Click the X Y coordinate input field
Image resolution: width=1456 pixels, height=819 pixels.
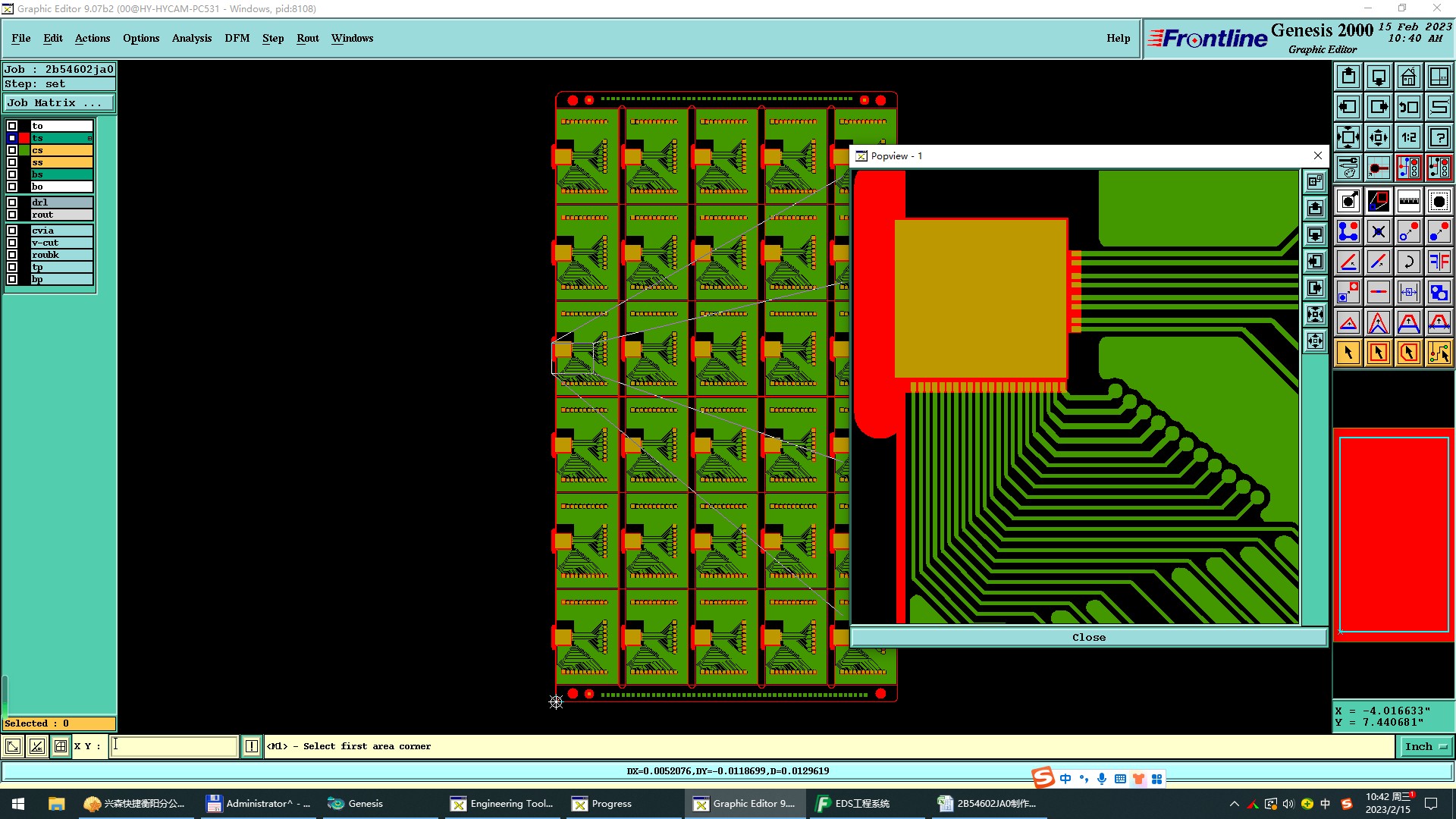click(x=174, y=746)
